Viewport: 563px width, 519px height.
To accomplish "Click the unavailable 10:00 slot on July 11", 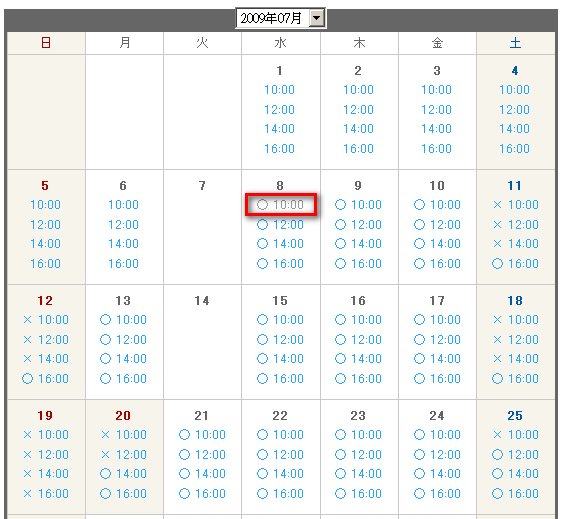I will click(x=516, y=205).
